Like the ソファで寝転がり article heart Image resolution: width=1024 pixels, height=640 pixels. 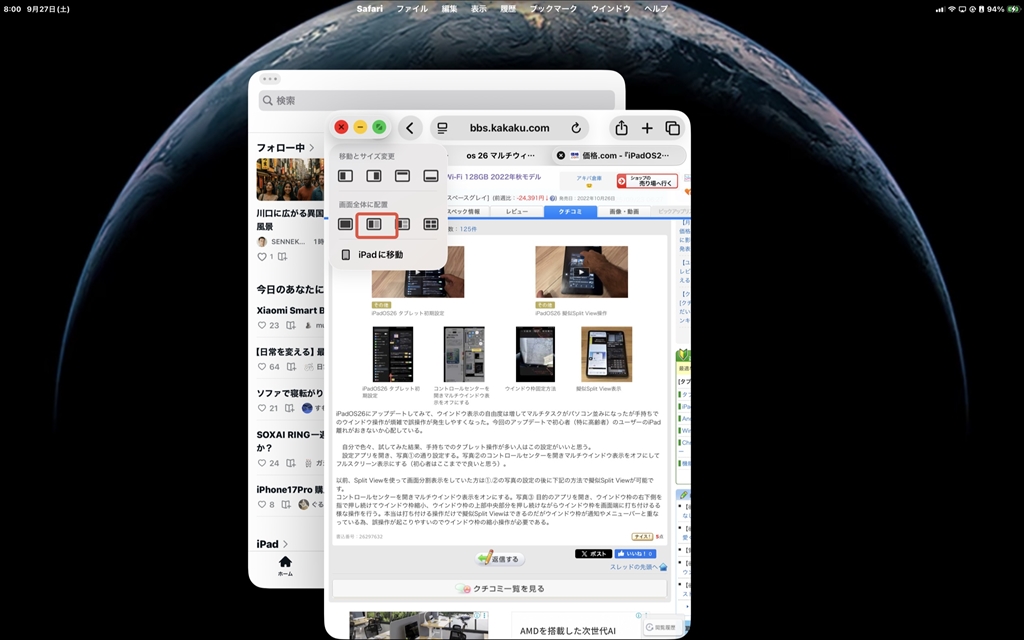coord(262,408)
